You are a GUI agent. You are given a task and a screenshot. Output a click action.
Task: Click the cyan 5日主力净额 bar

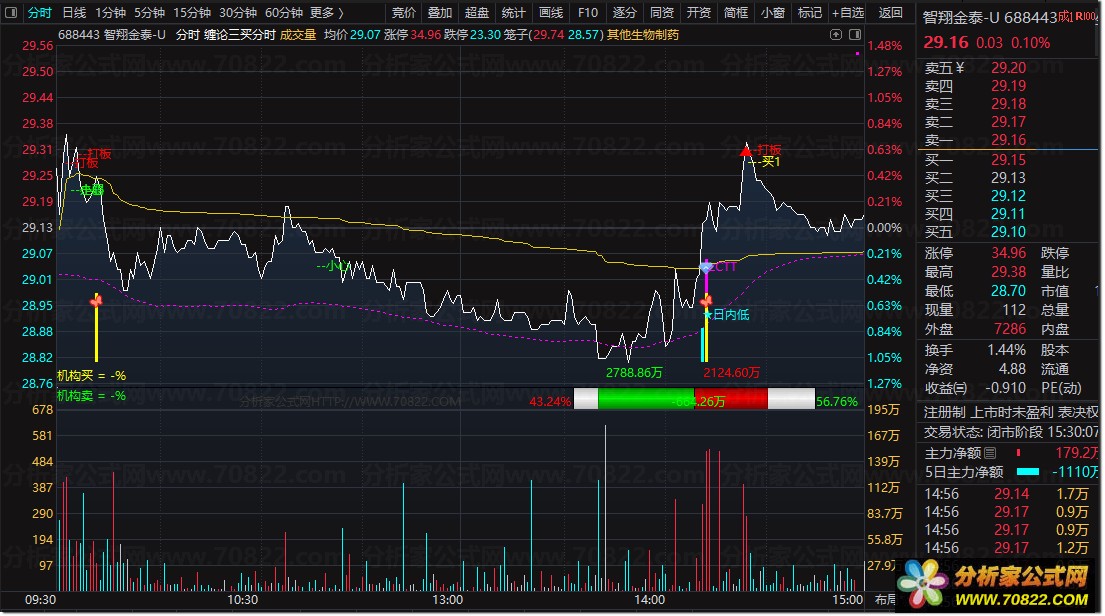pos(1028,472)
